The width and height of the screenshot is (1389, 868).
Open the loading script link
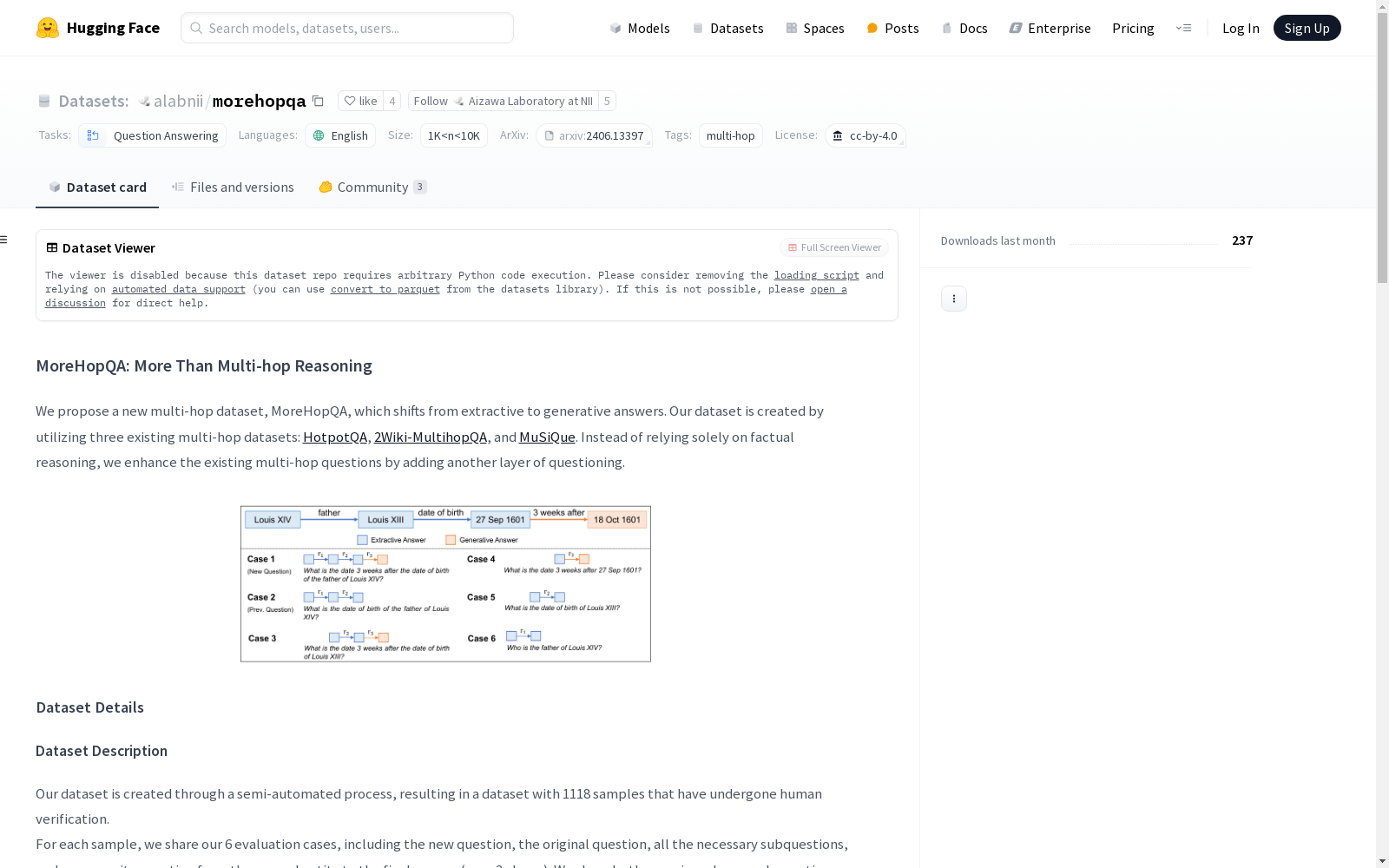tap(817, 275)
